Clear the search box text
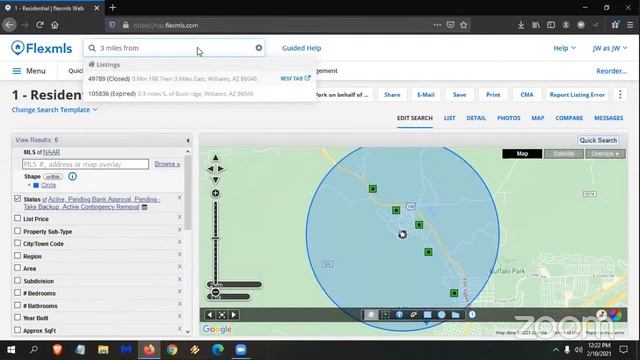This screenshot has height=360, width=640. click(259, 48)
